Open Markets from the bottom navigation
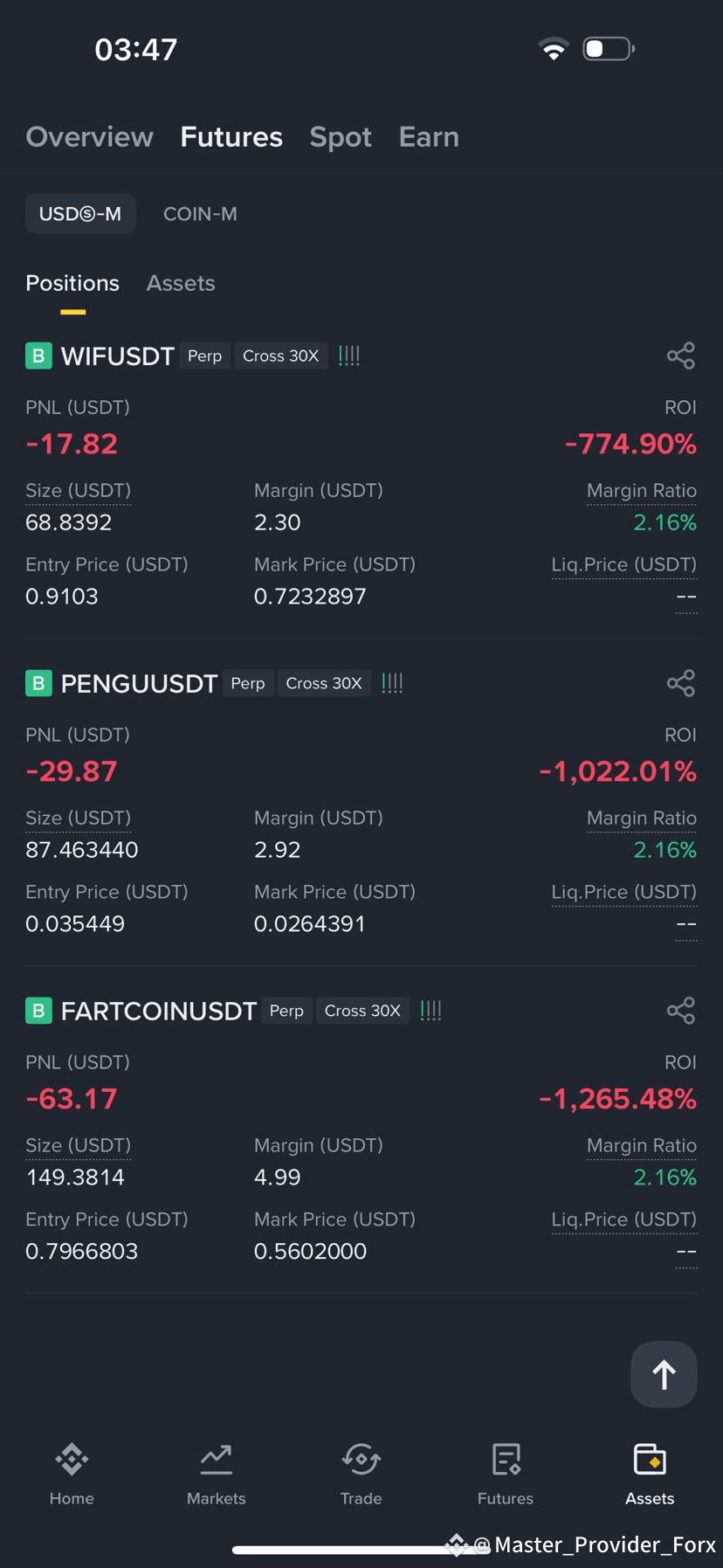The width and height of the screenshot is (723, 1568). [x=216, y=1475]
